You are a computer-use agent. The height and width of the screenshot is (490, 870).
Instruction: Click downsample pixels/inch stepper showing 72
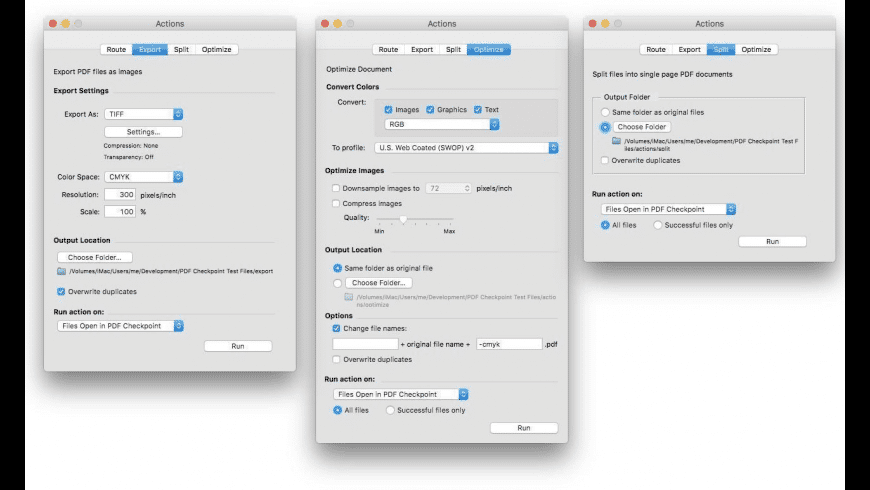point(467,188)
